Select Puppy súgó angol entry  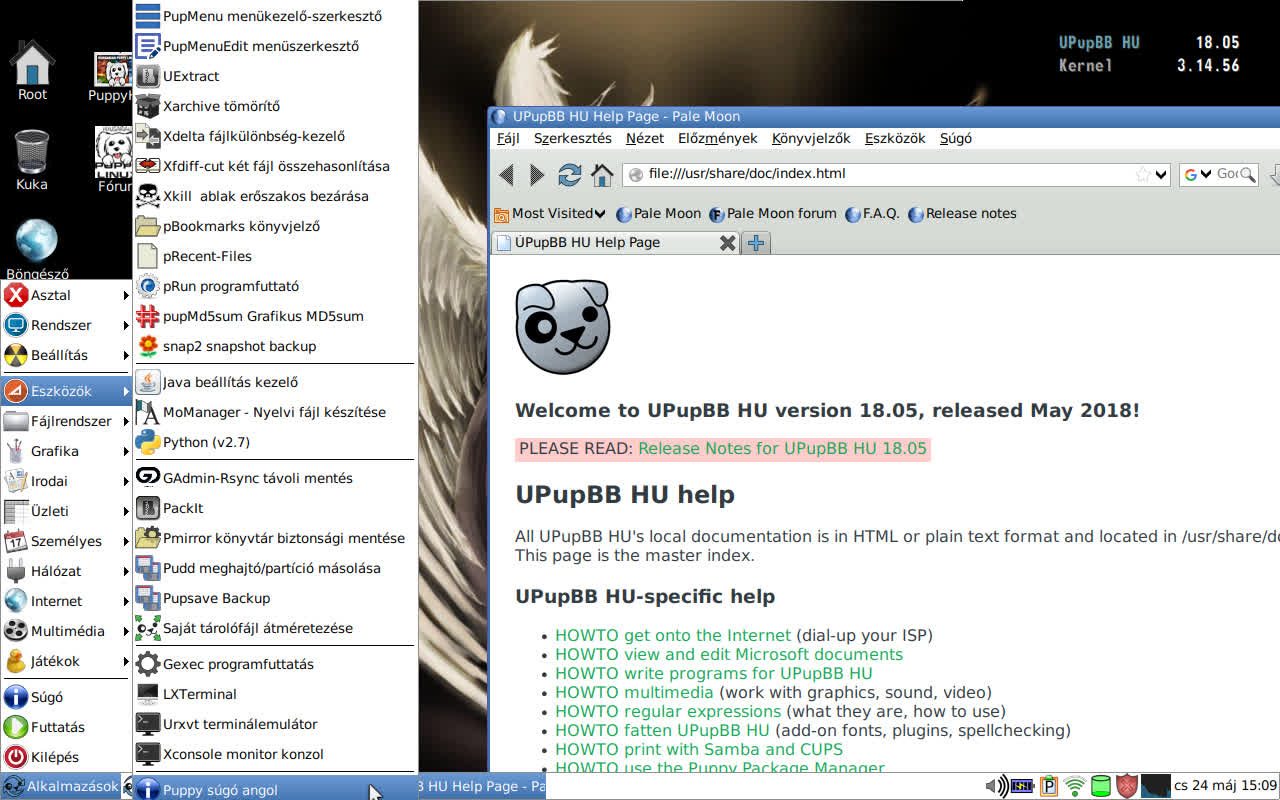(x=276, y=789)
